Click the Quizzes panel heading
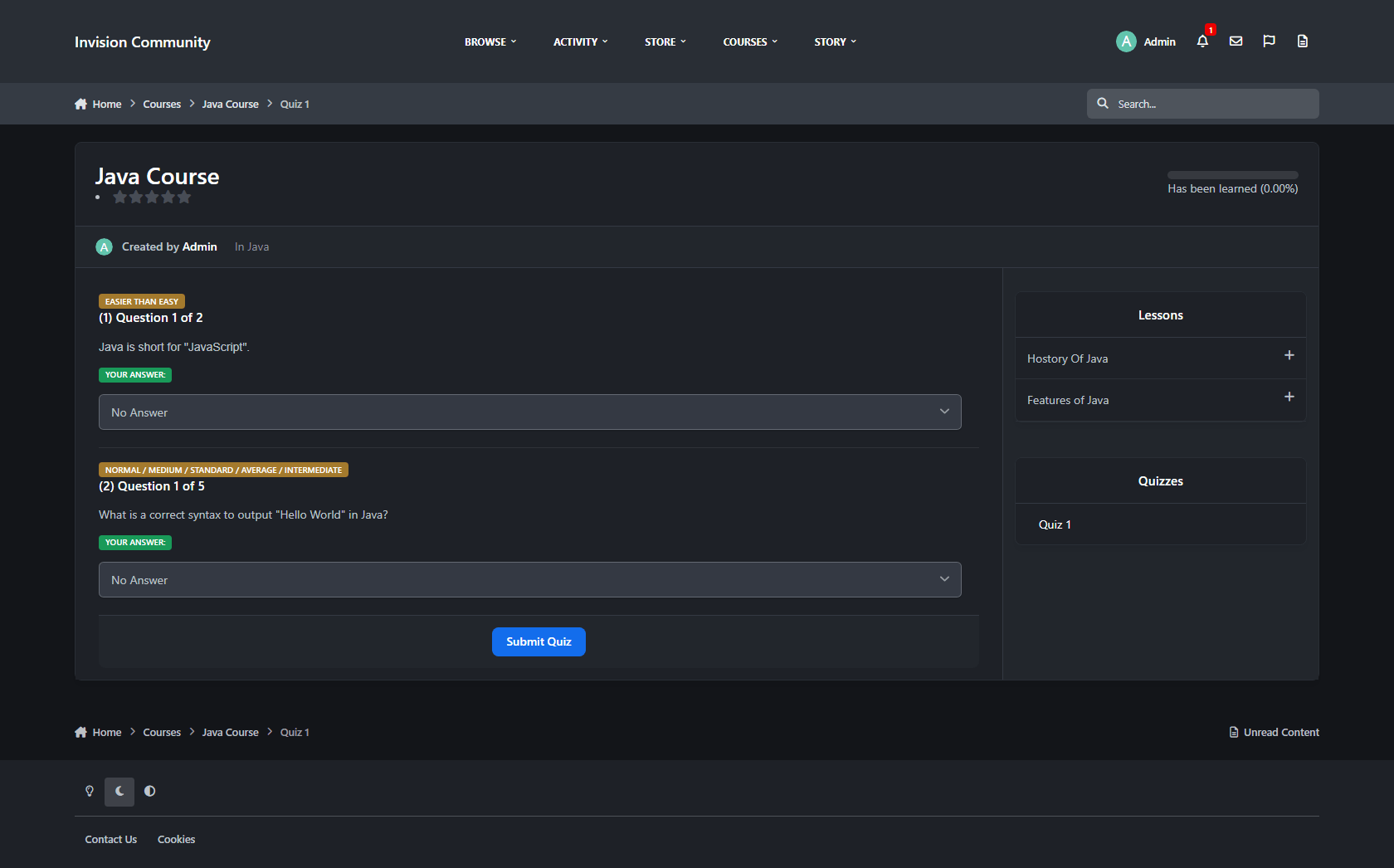 1161,481
